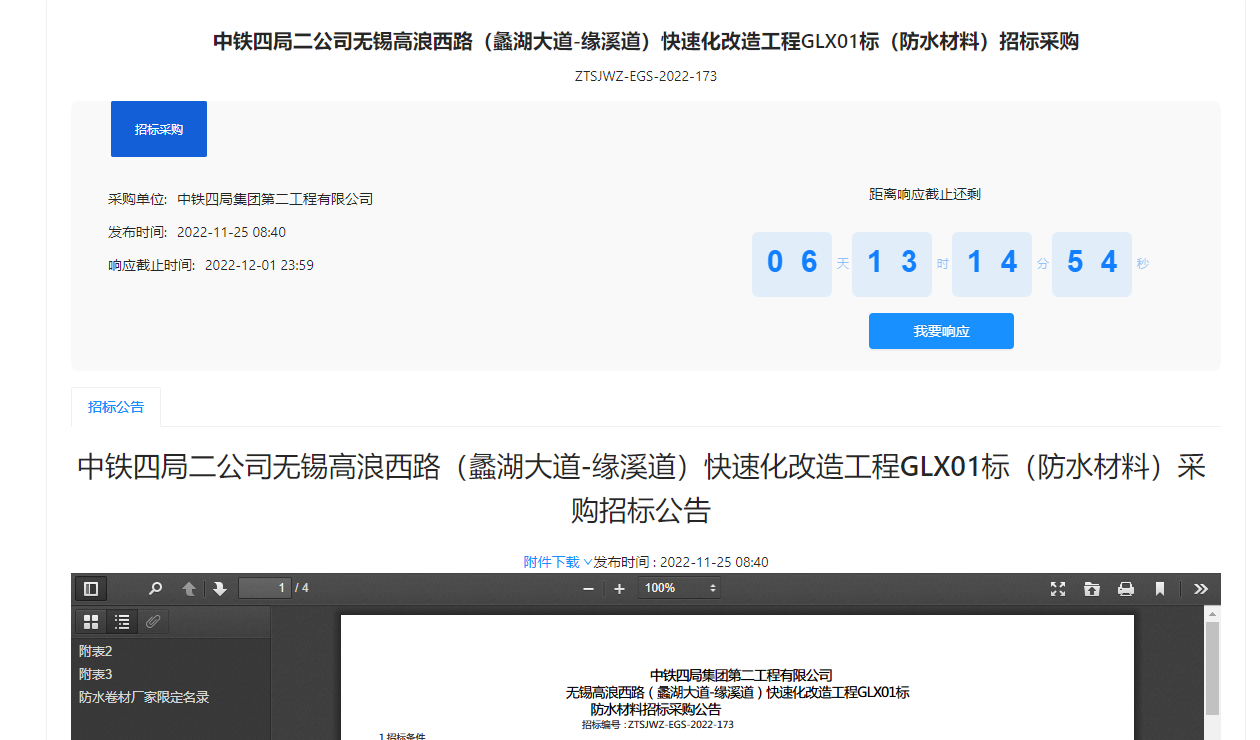1260x740 pixels.
Task: Click the tender number ZTSJWZ-EGS-2022-173 under the title
Action: (646, 76)
